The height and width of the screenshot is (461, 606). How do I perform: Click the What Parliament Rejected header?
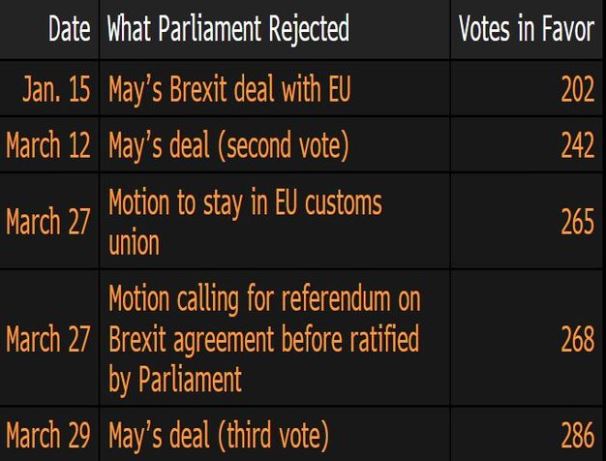[227, 31]
